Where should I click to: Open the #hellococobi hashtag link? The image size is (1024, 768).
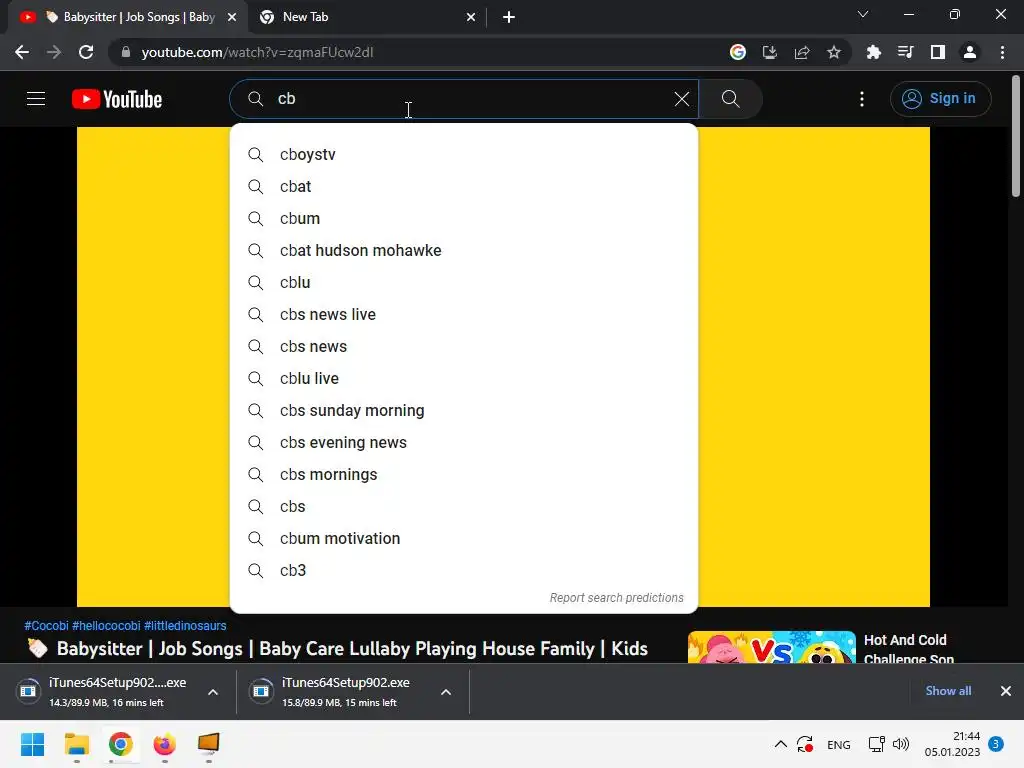tap(106, 626)
